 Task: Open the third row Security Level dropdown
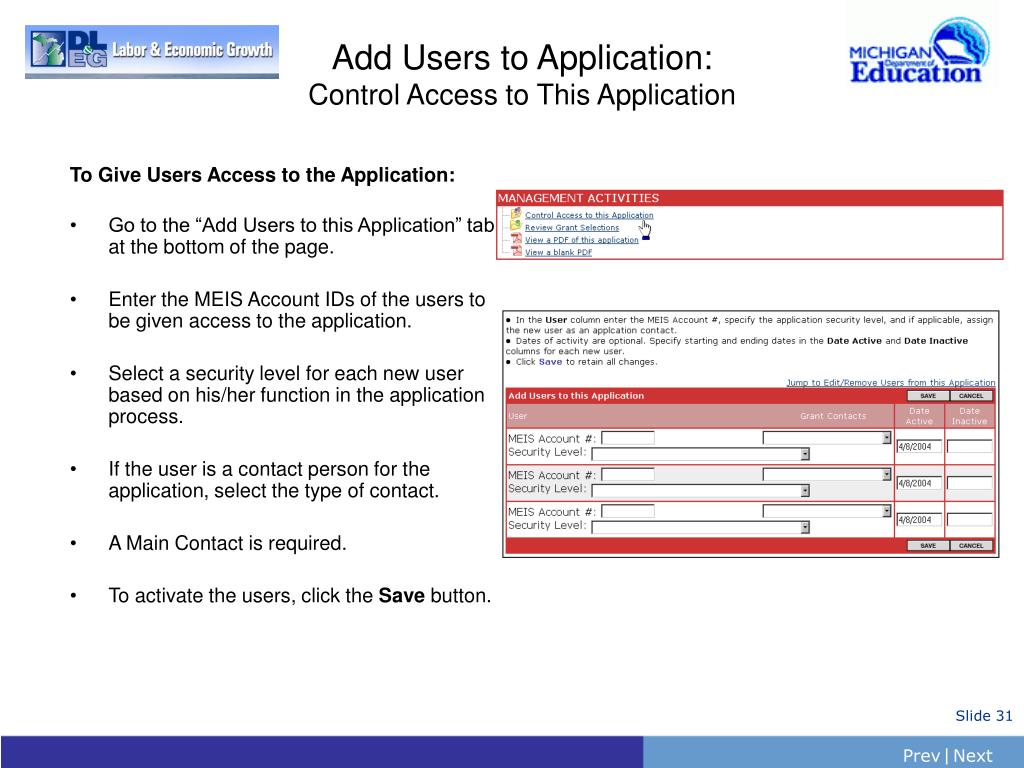click(x=701, y=526)
